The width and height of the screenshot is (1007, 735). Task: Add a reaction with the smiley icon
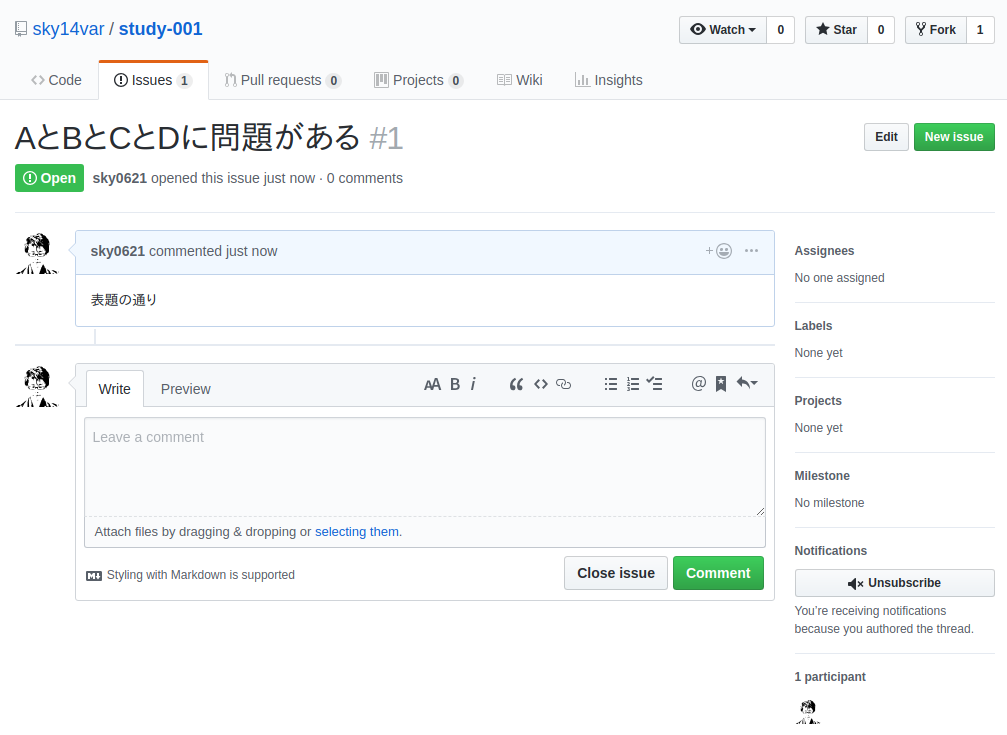719,251
